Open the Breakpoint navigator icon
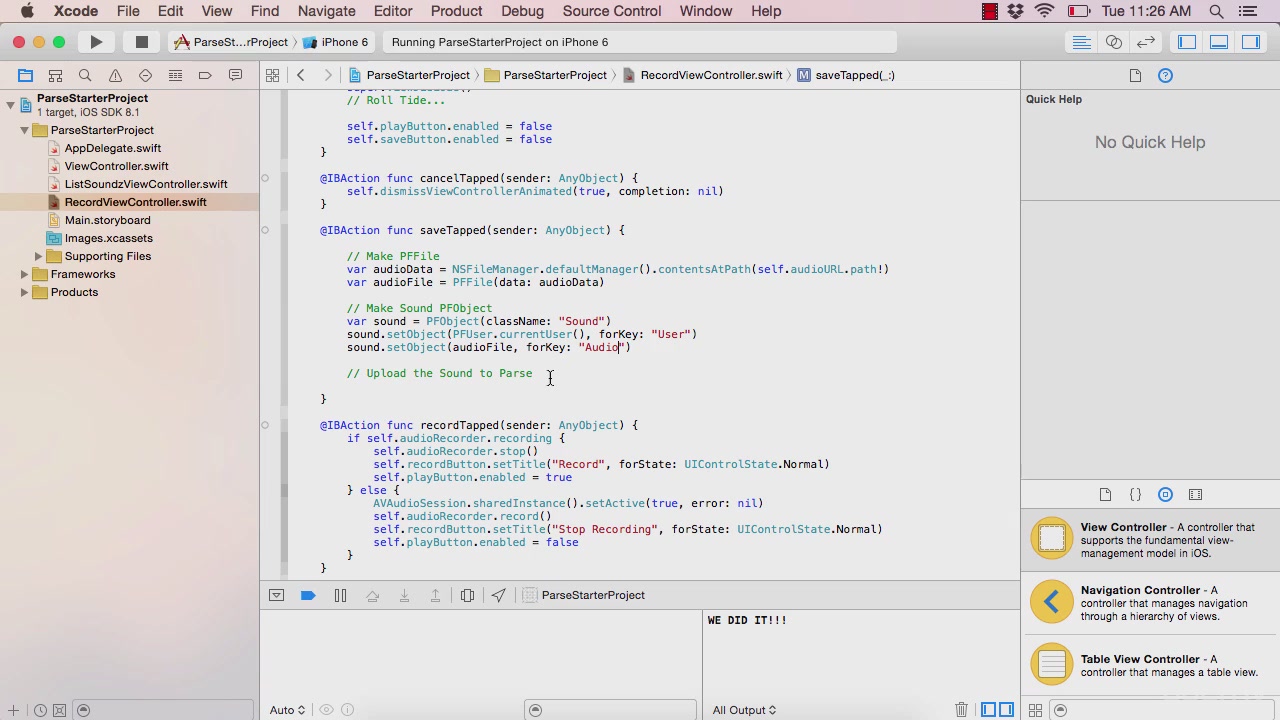Image resolution: width=1280 pixels, height=720 pixels. click(205, 75)
